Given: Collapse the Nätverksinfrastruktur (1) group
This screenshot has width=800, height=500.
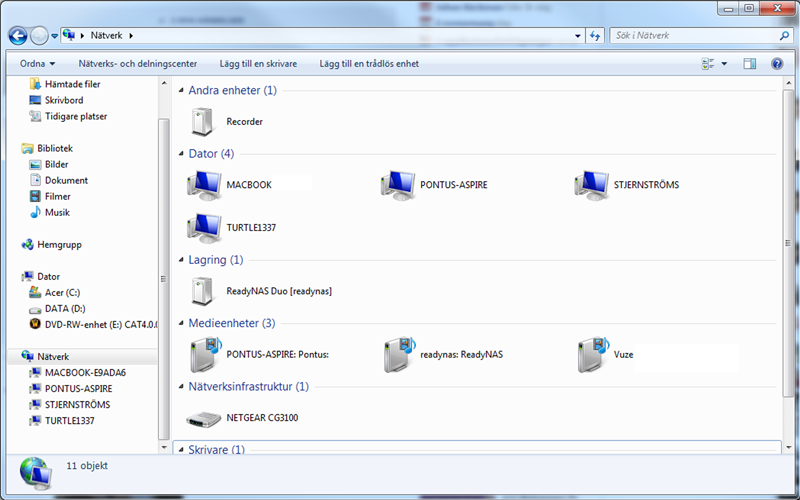Looking at the screenshot, I should tap(181, 387).
